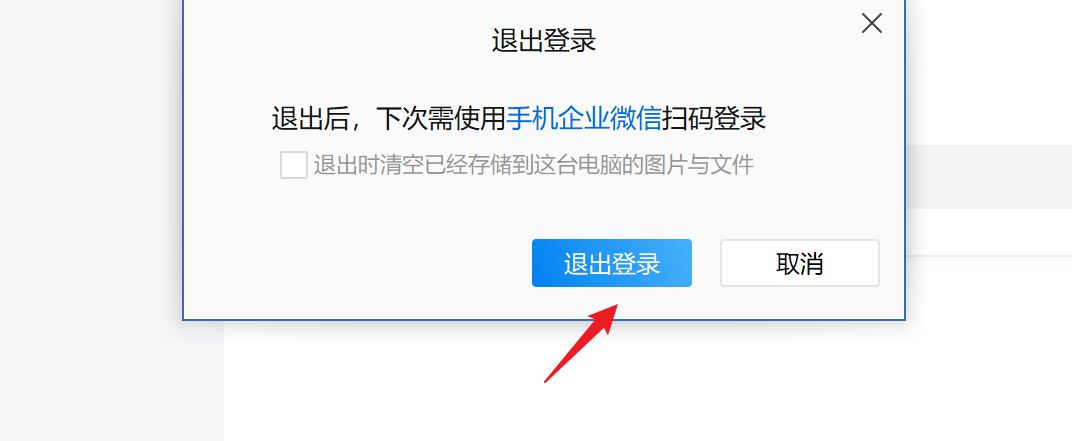Click the gray header strip right of dialog
Viewport: 1072px width, 441px height.
click(x=989, y=176)
